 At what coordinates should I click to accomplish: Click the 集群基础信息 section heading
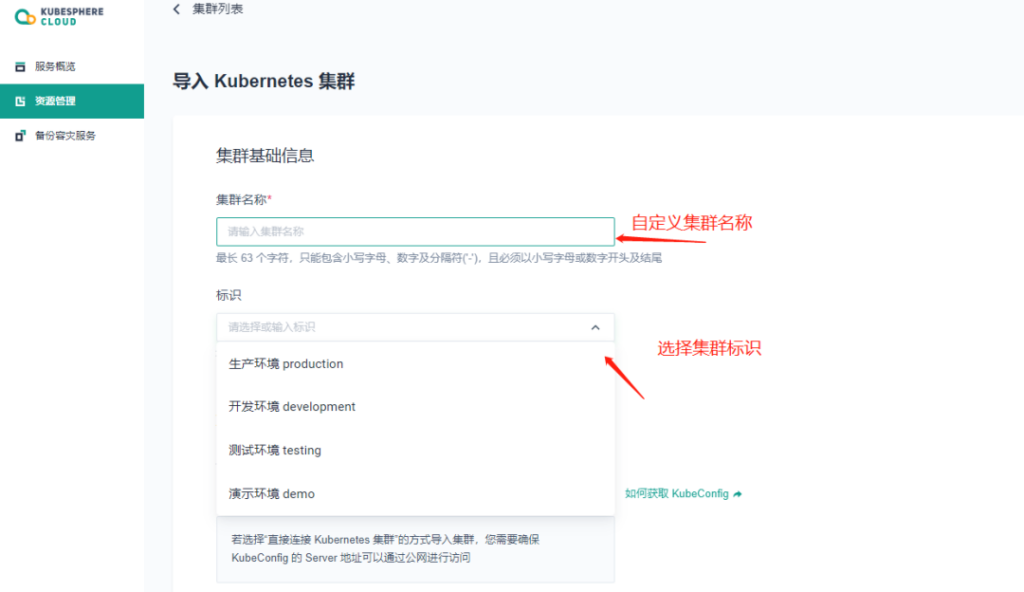pyautogui.click(x=265, y=156)
